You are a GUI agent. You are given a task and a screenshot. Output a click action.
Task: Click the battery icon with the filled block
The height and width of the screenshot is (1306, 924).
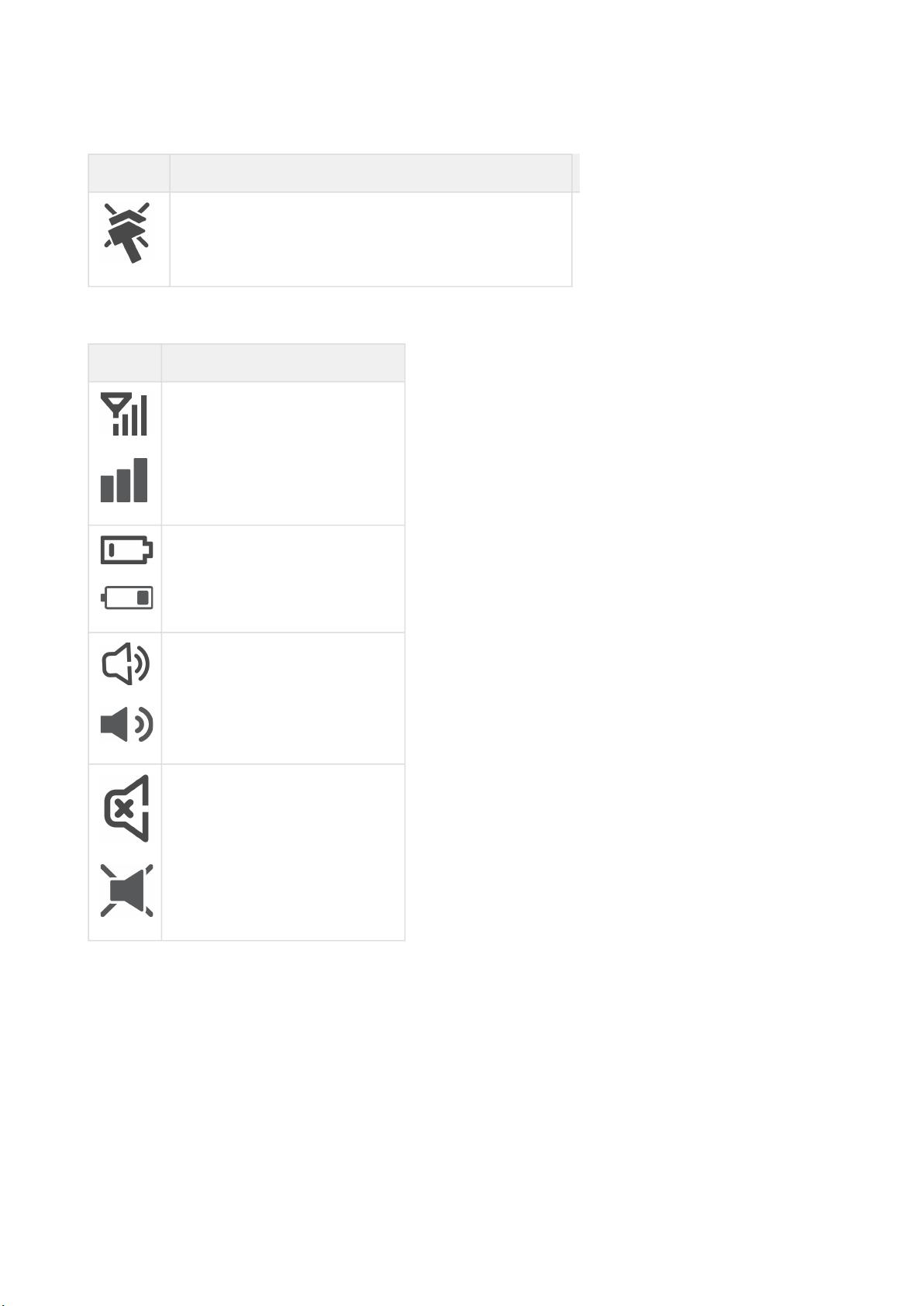(127, 598)
